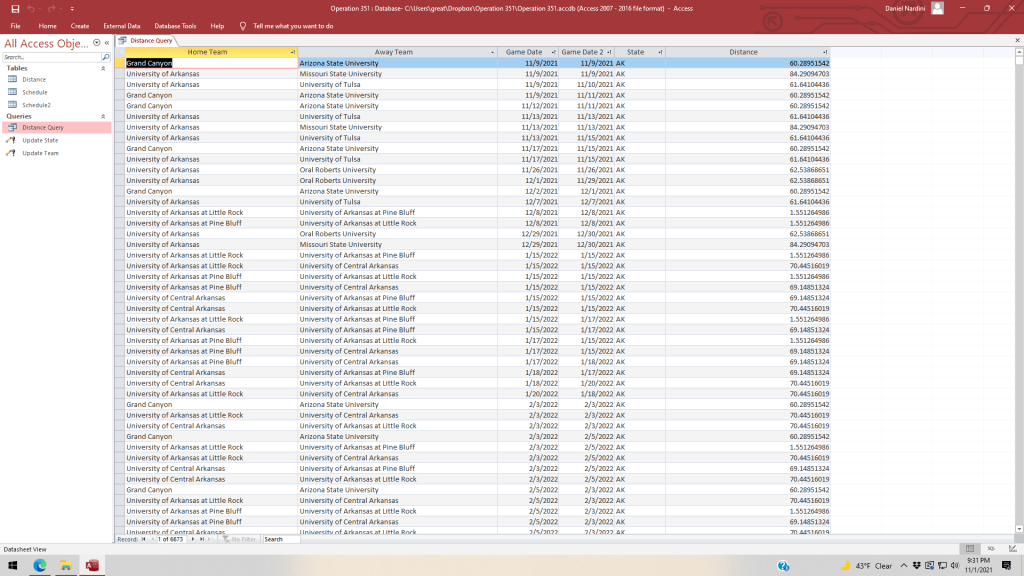Switch to SQL view from the status bar
Viewport: 1024px width, 576px height.
[x=991, y=549]
